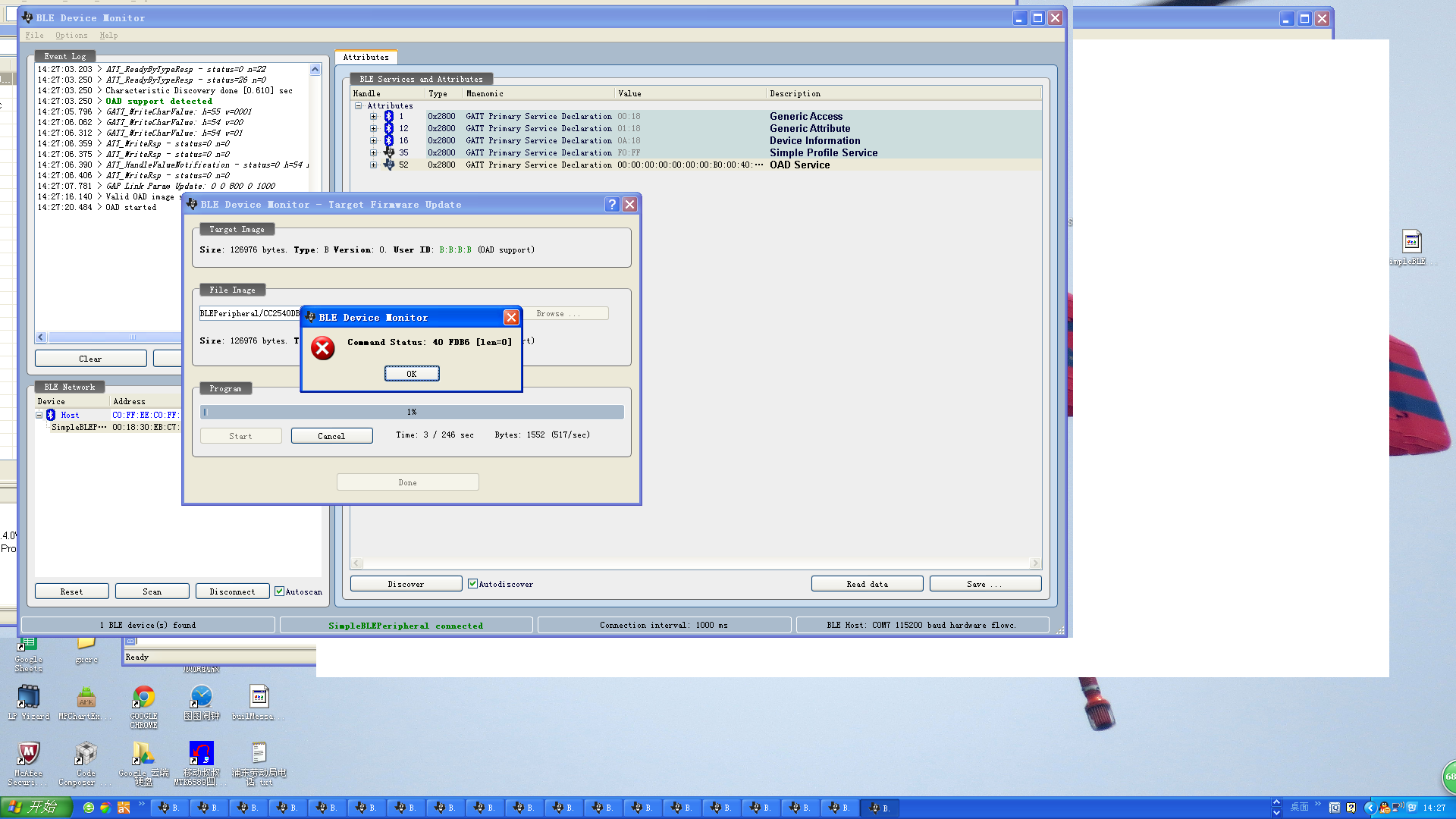Open Code Composer desktop icon
The height and width of the screenshot is (819, 1456).
(86, 754)
